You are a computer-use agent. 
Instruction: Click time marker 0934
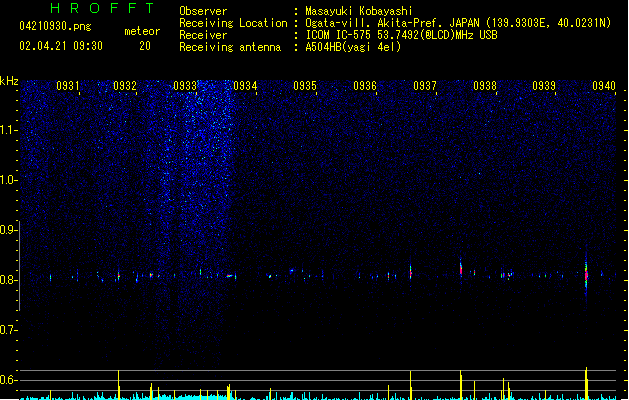[245, 86]
